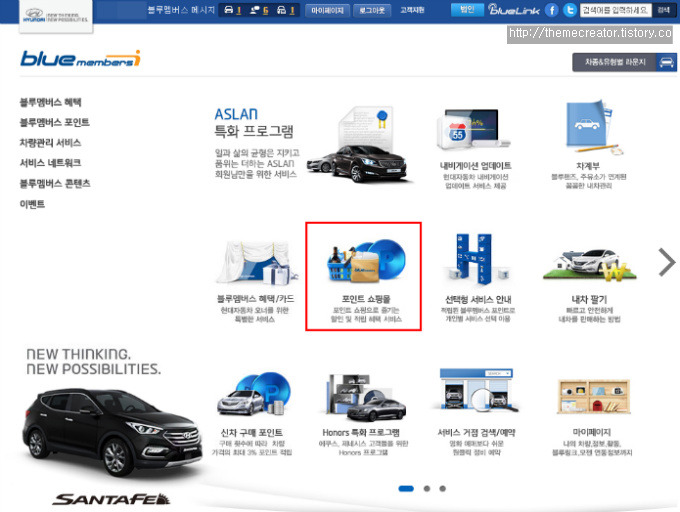Click the third car message icon
The image size is (680, 512).
tap(281, 10)
